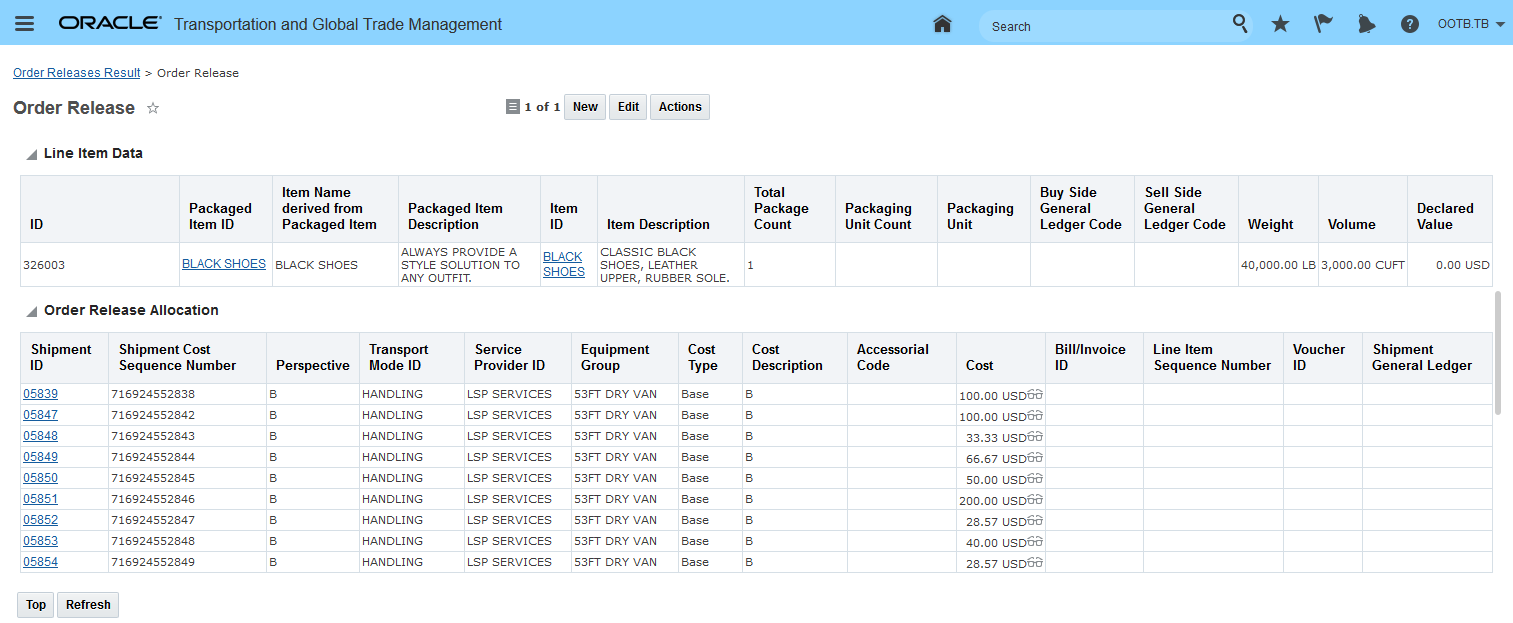Click glasses icon beside 200.00 USD cost
The width and height of the screenshot is (1513, 623).
(x=1036, y=499)
